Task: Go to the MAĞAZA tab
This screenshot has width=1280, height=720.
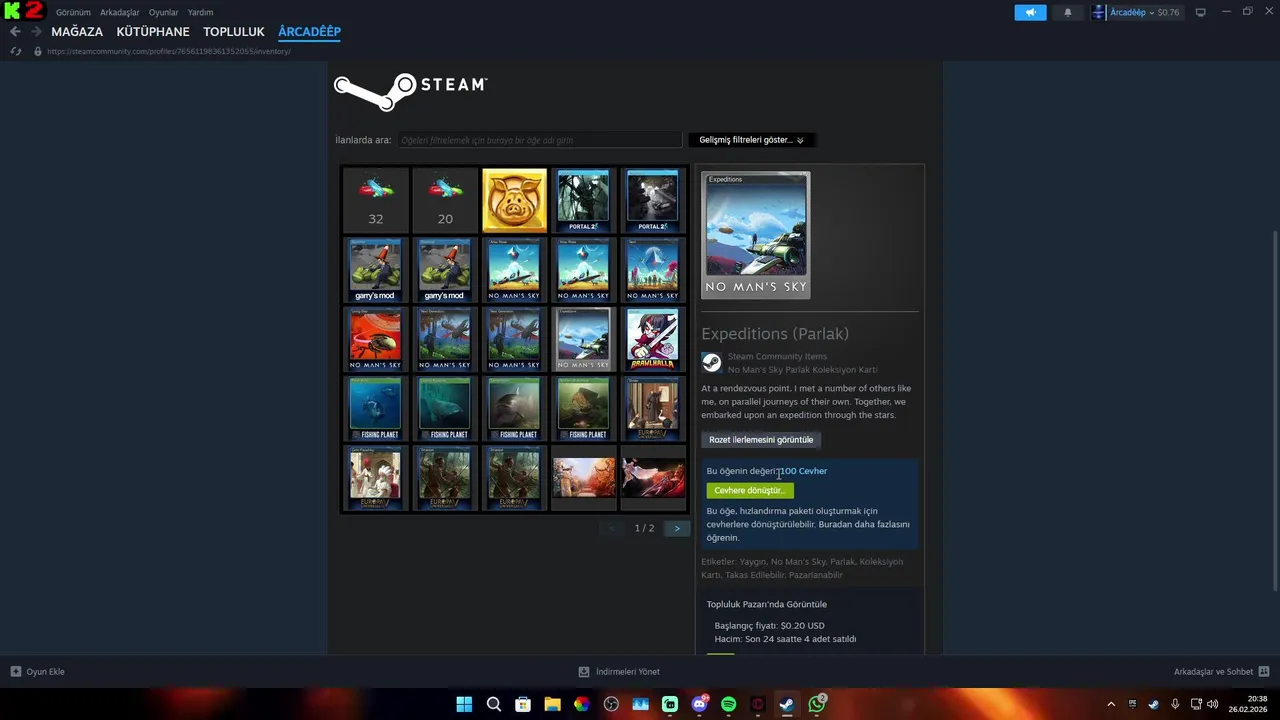Action: [77, 32]
